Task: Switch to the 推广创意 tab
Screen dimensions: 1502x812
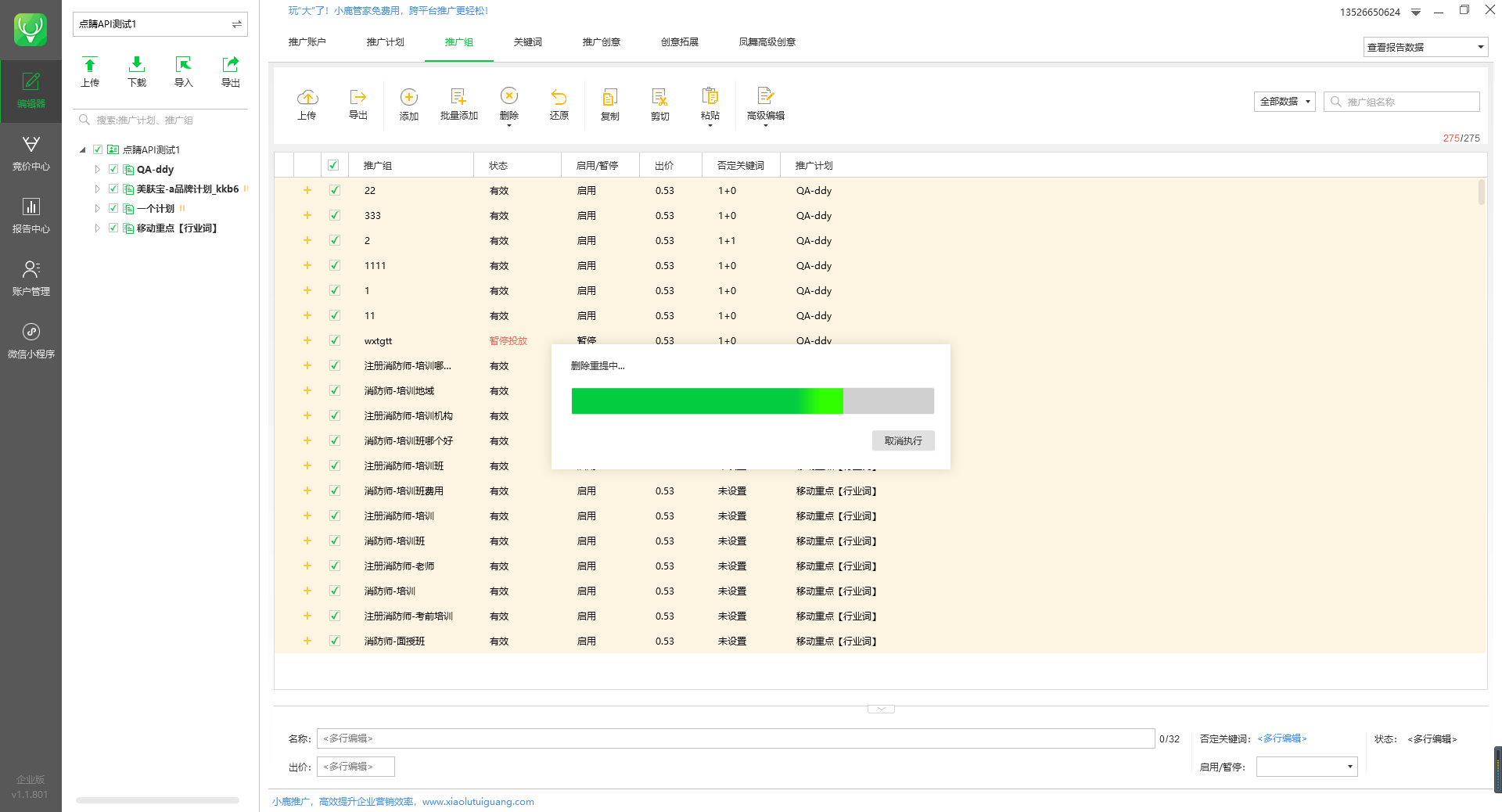Action: click(602, 42)
